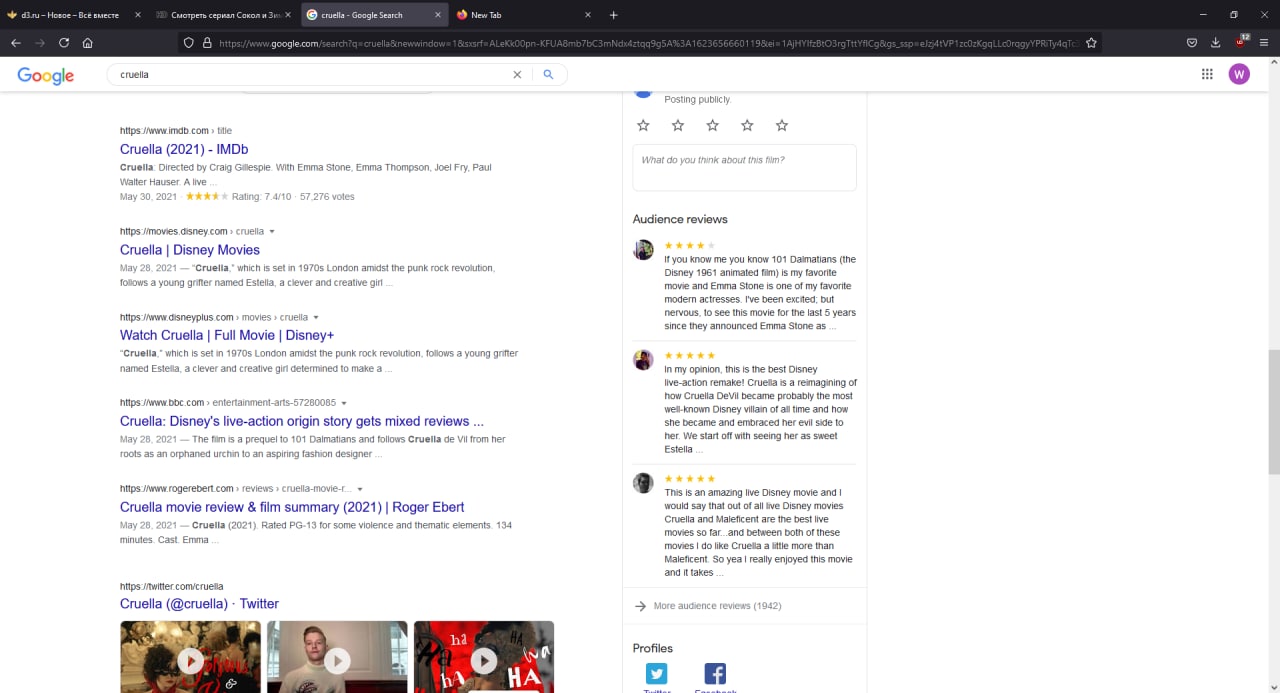
Task: Rate the film two stars
Action: coord(678,125)
